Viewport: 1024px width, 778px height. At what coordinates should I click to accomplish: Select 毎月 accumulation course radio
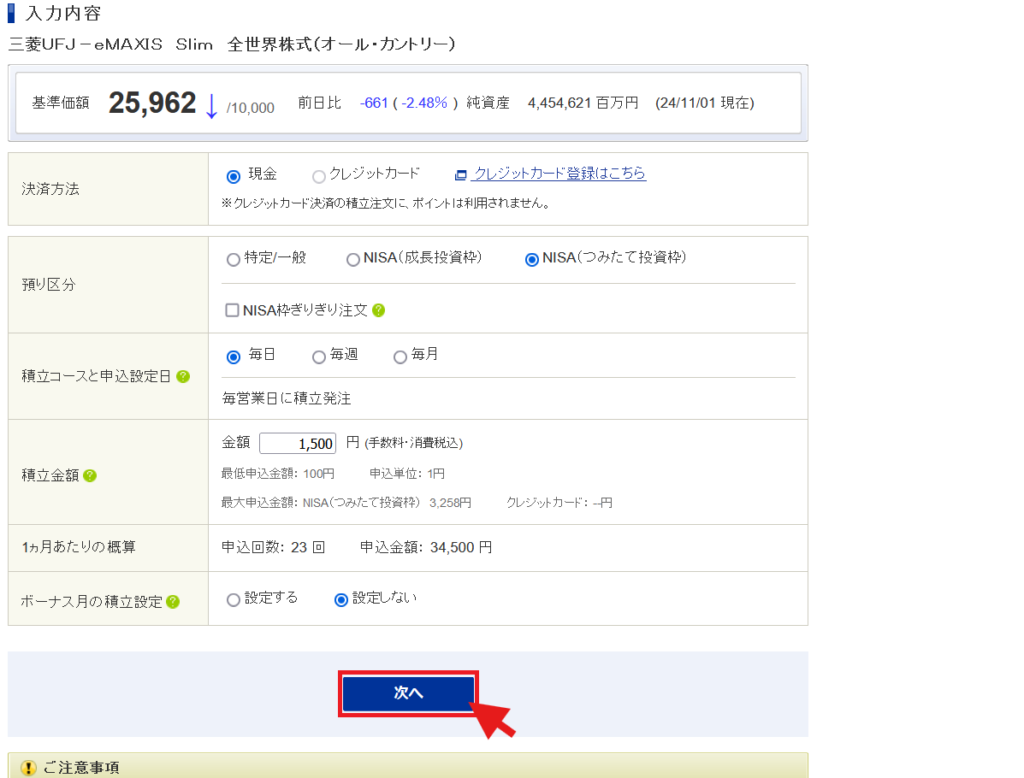[x=400, y=357]
